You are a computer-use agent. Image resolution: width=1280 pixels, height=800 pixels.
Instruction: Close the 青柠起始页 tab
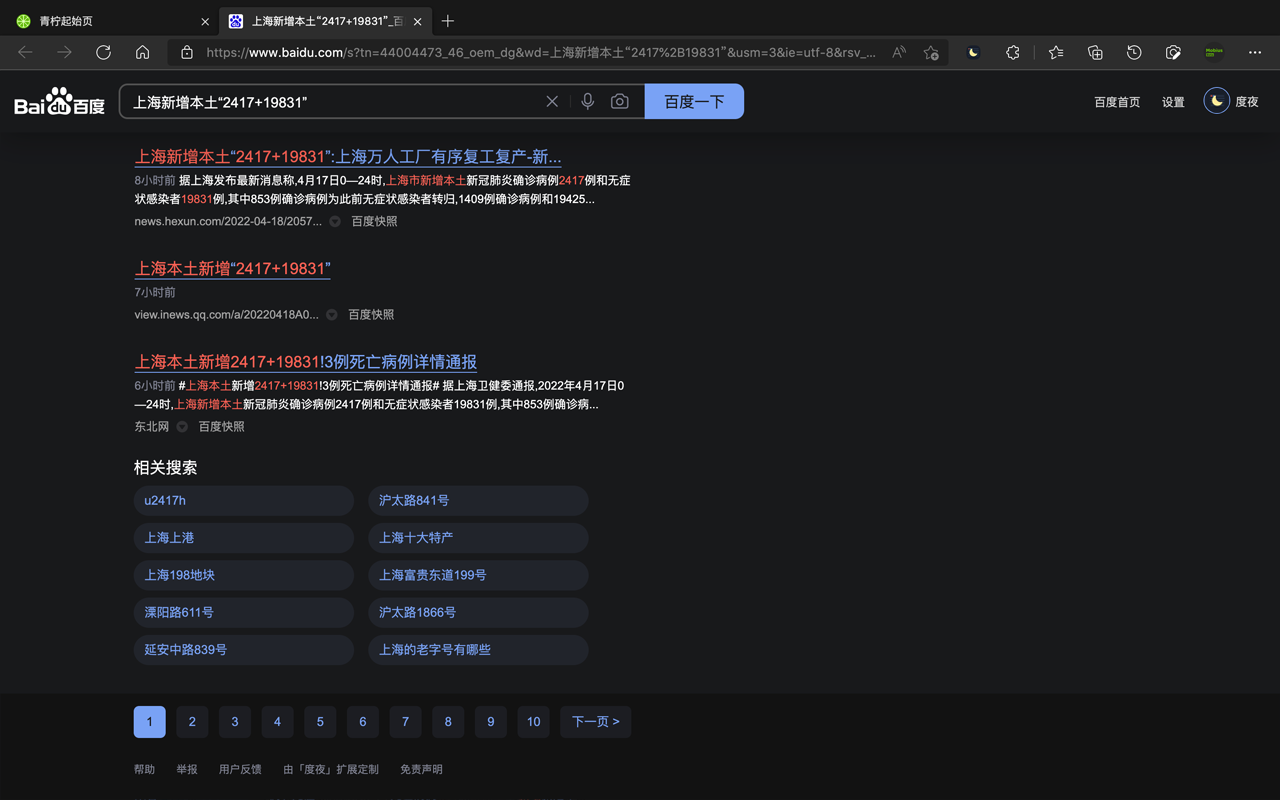(x=205, y=21)
